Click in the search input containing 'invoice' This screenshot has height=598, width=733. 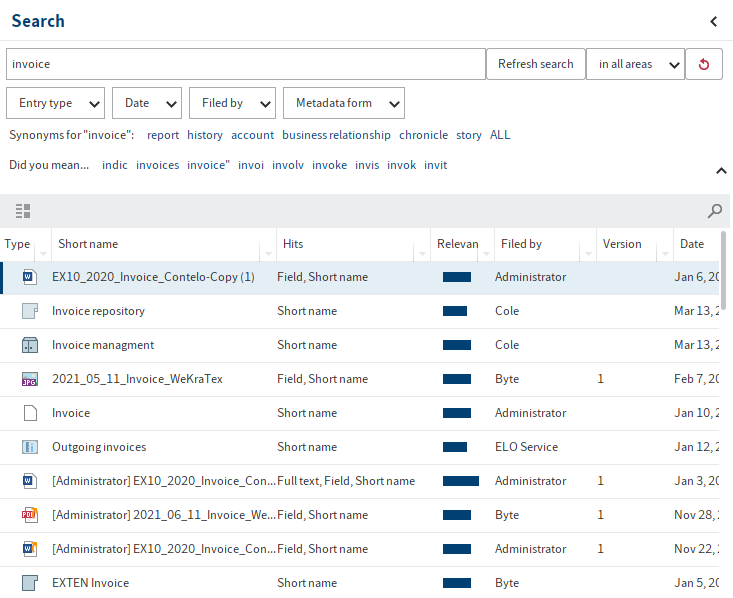click(x=246, y=64)
